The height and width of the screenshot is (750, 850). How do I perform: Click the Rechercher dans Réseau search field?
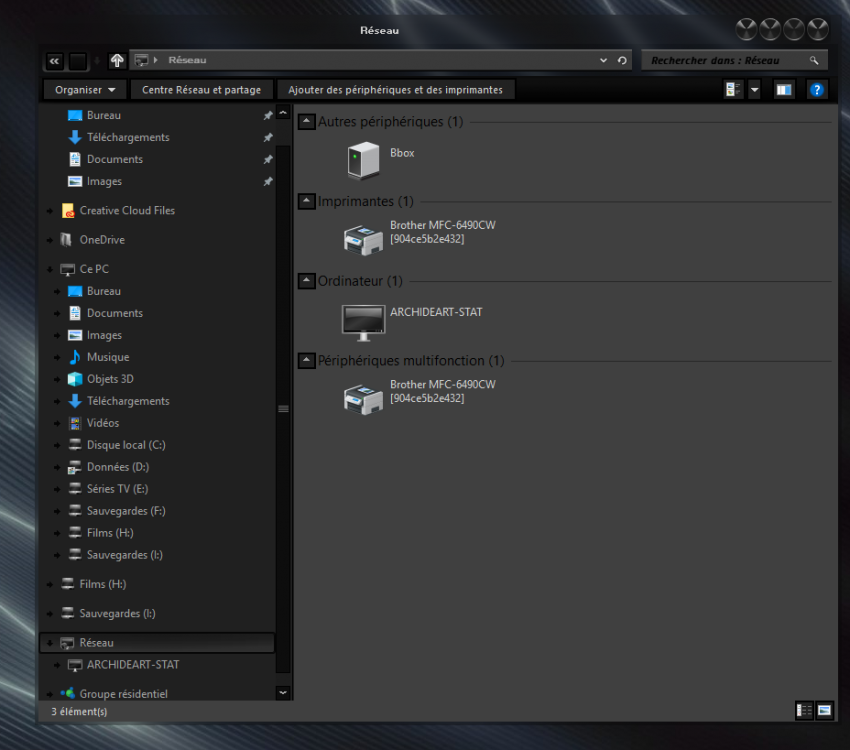pos(725,61)
